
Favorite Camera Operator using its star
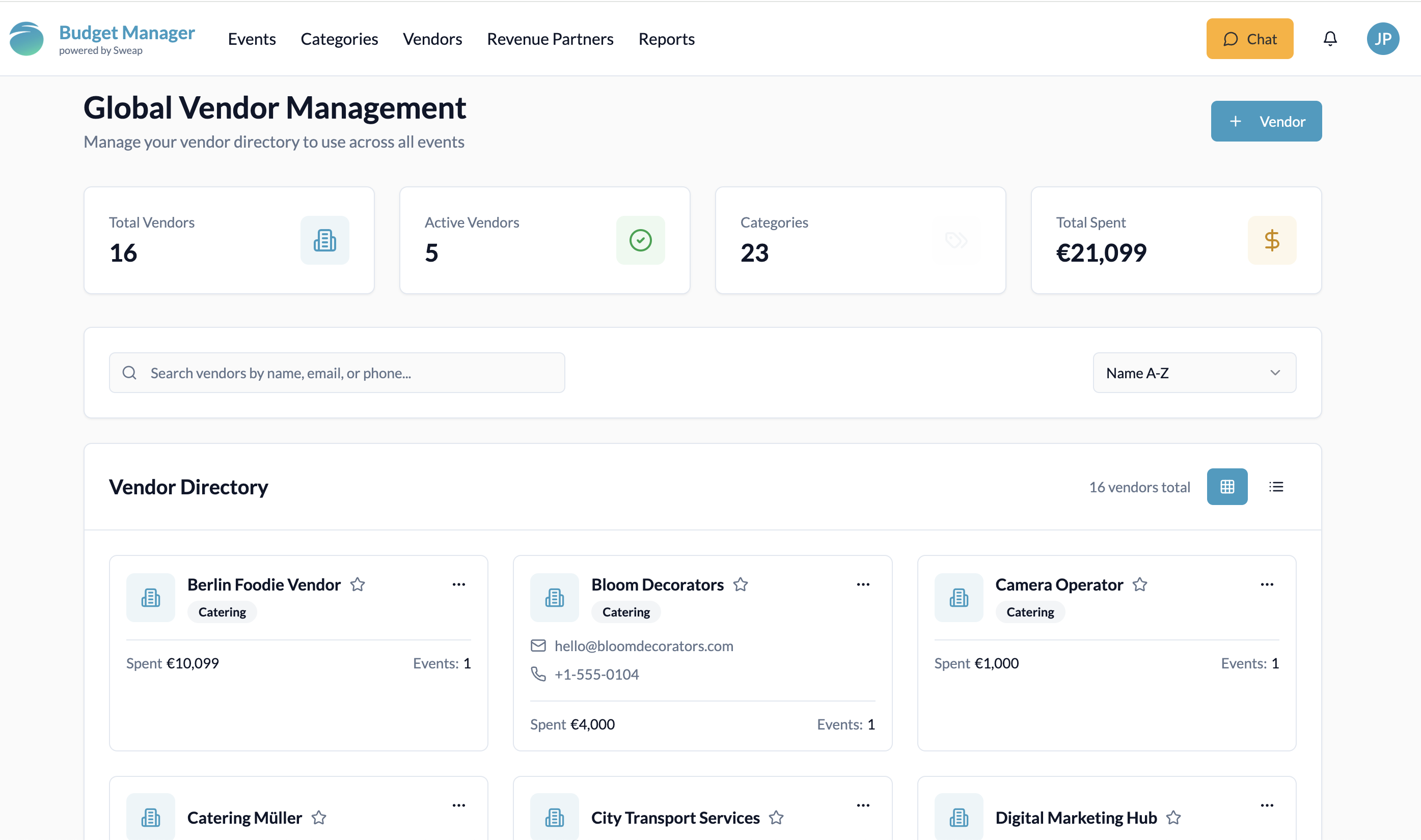pyautogui.click(x=1140, y=584)
